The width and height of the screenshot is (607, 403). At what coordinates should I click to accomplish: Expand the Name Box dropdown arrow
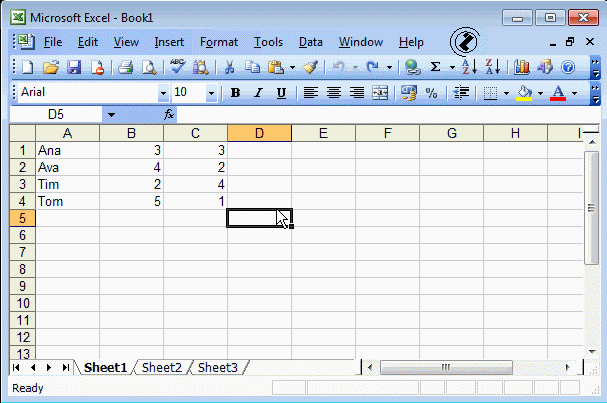pos(110,115)
